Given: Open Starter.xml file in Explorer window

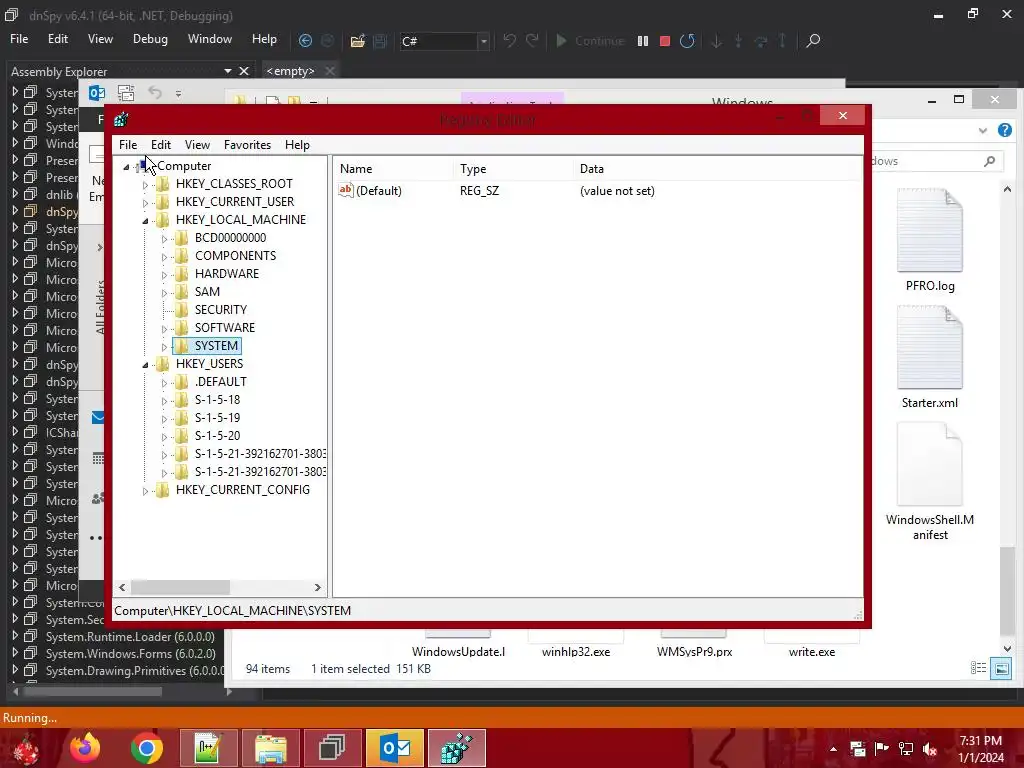Looking at the screenshot, I should (x=930, y=347).
